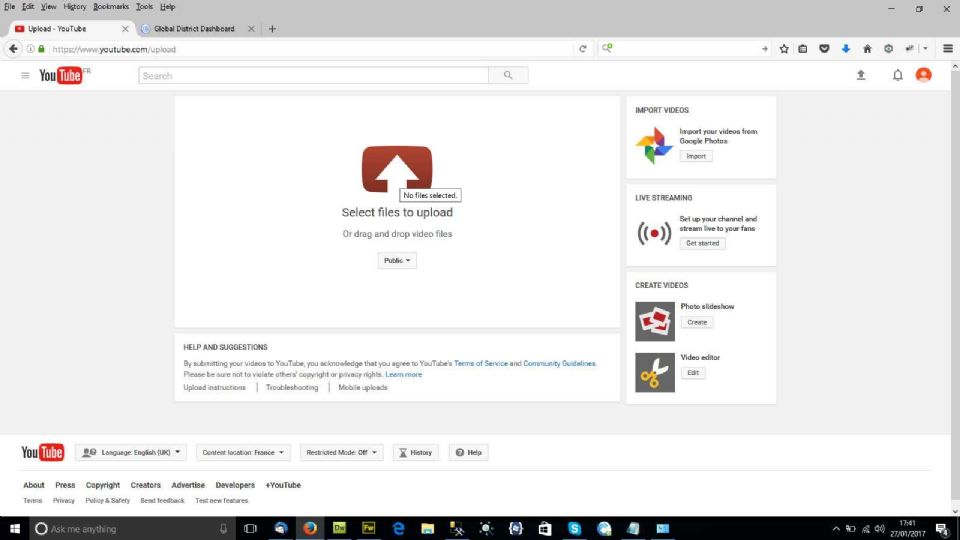Click the Send feedback footer link
The image size is (960, 540).
[x=162, y=501]
